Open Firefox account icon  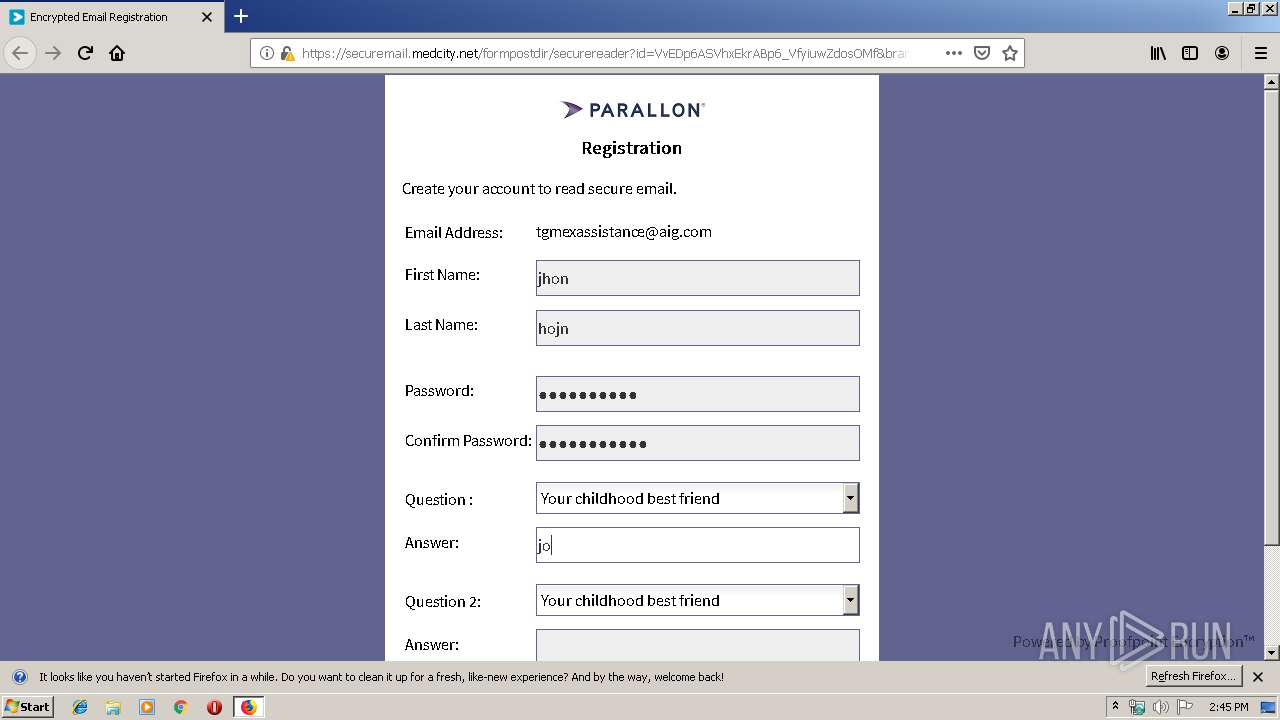coord(1222,53)
